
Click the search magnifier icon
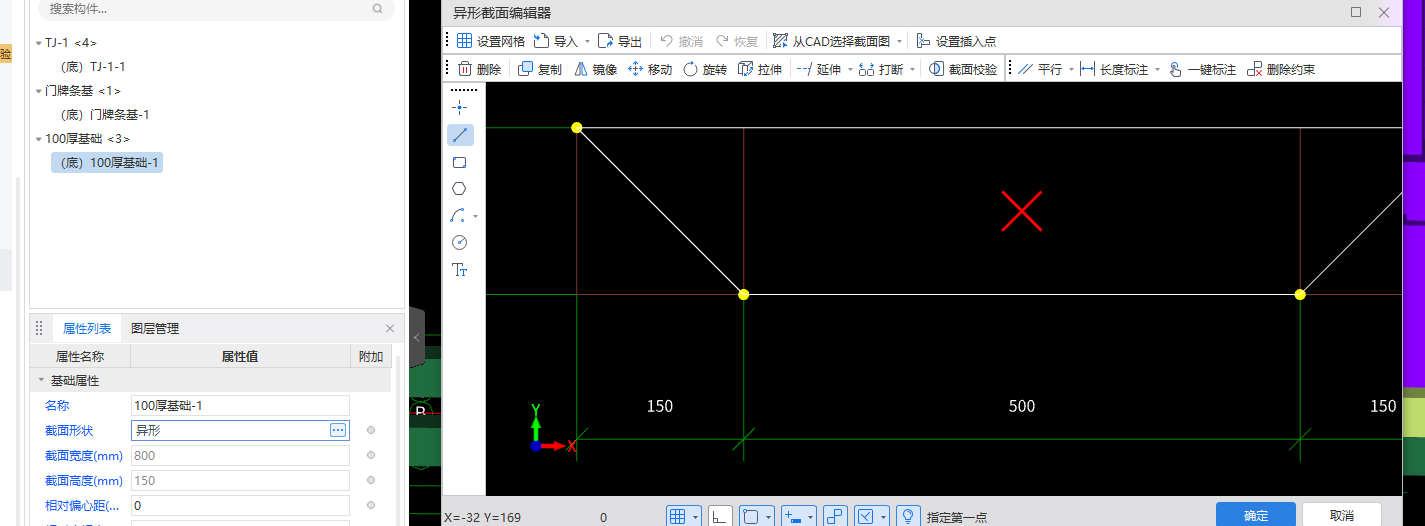(x=377, y=8)
